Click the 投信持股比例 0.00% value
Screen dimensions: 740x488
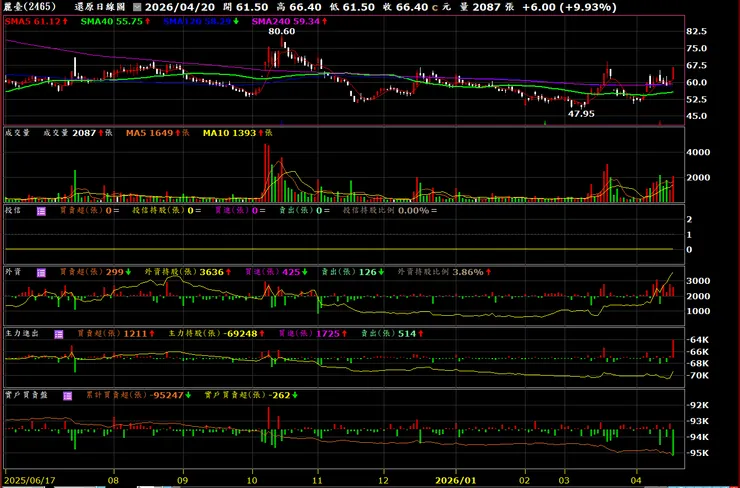[390, 210]
